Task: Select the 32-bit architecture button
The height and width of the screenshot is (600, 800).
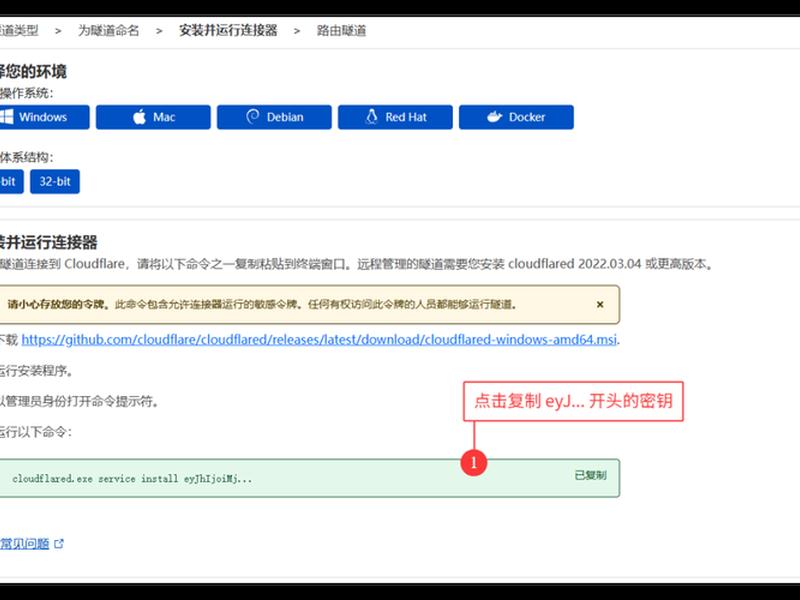Action: tap(55, 182)
